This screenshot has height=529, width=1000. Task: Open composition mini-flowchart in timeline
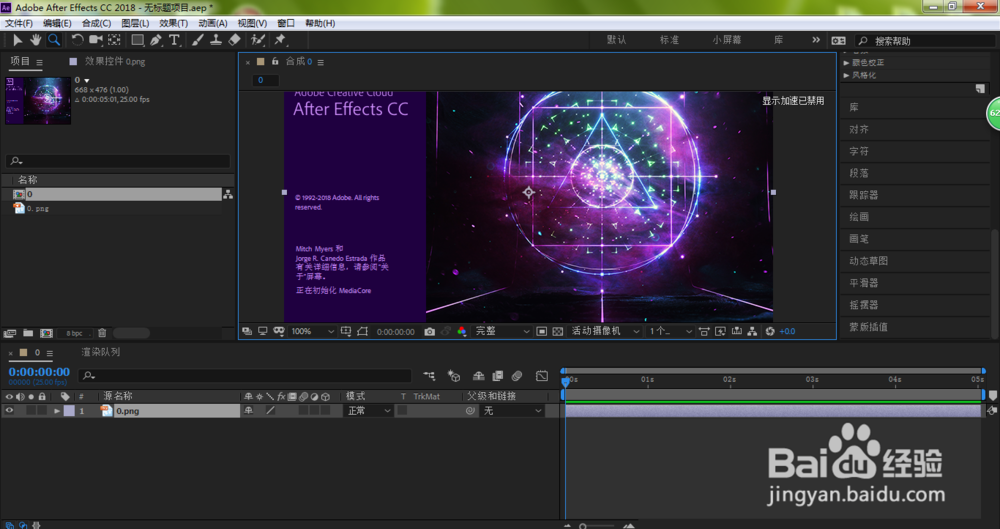[x=429, y=376]
